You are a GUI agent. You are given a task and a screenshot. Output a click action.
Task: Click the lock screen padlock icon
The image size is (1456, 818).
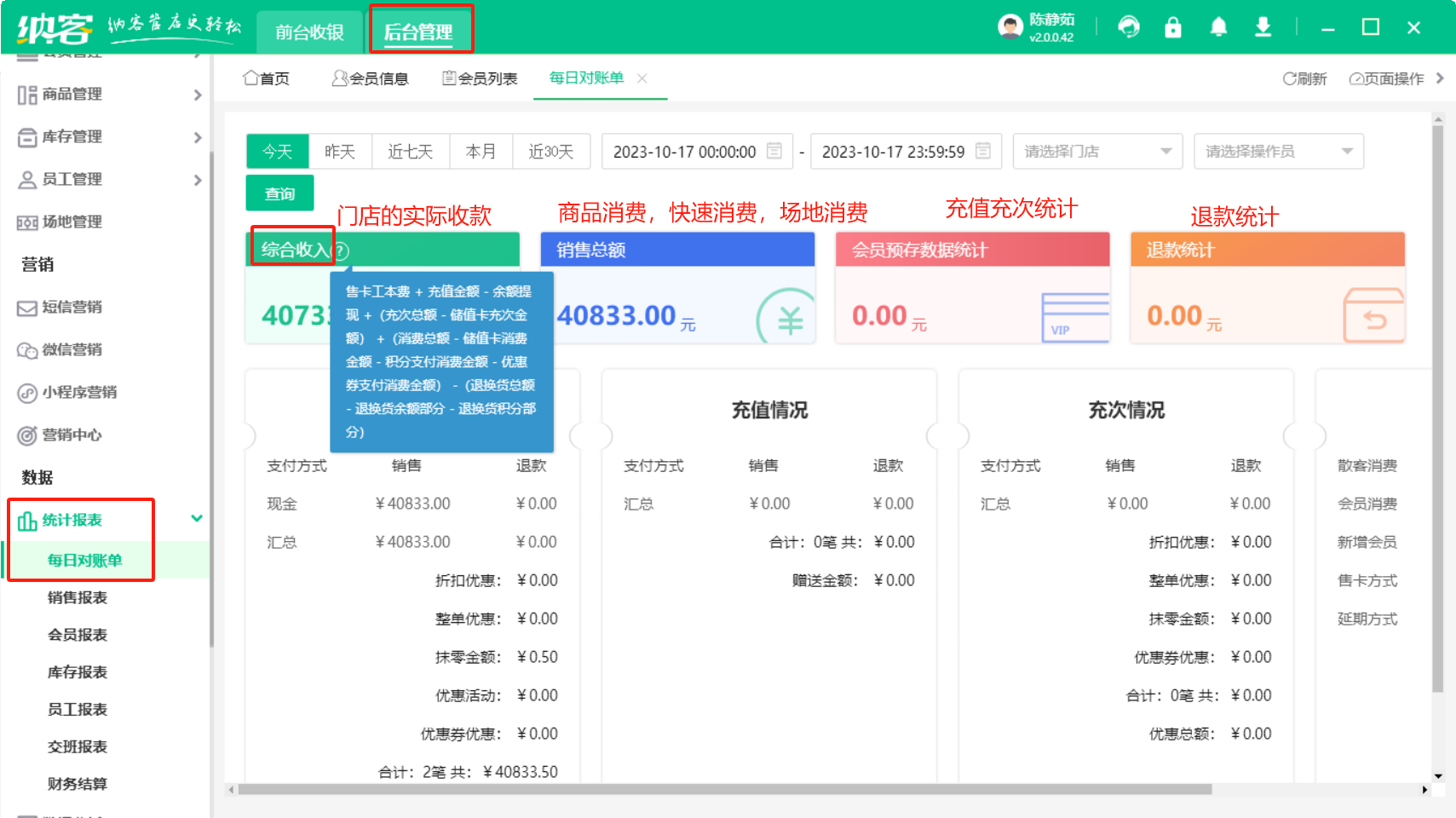coord(1173,27)
